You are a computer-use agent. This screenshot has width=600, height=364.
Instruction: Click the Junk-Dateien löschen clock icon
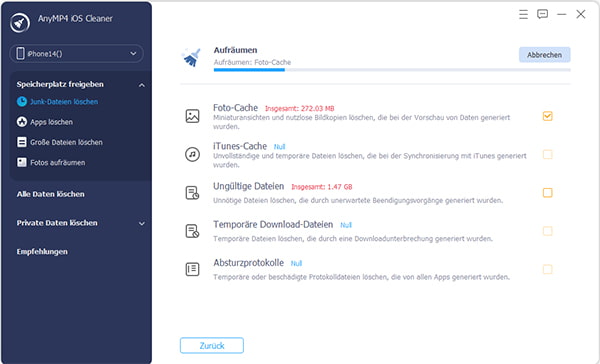coord(22,101)
